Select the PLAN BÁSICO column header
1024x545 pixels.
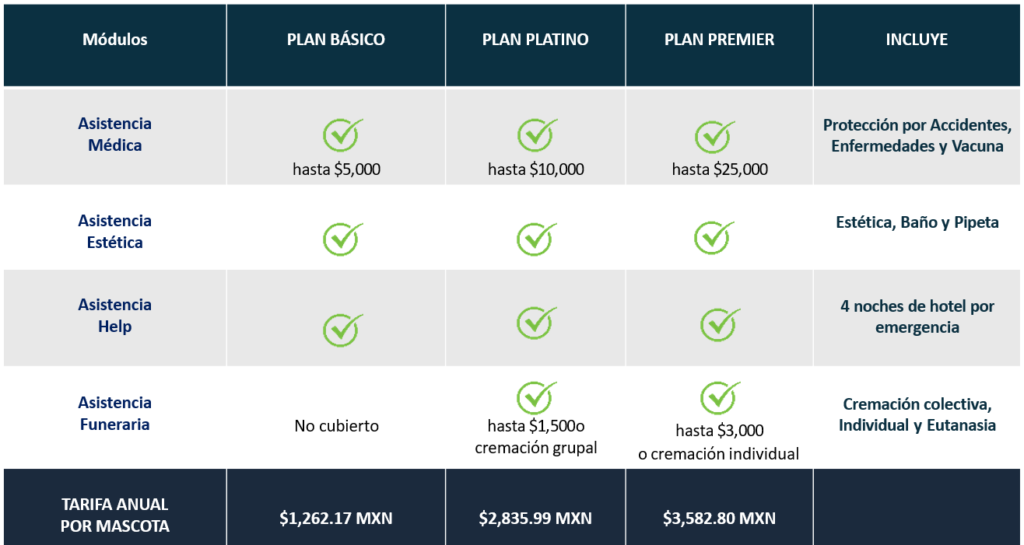pyautogui.click(x=336, y=40)
